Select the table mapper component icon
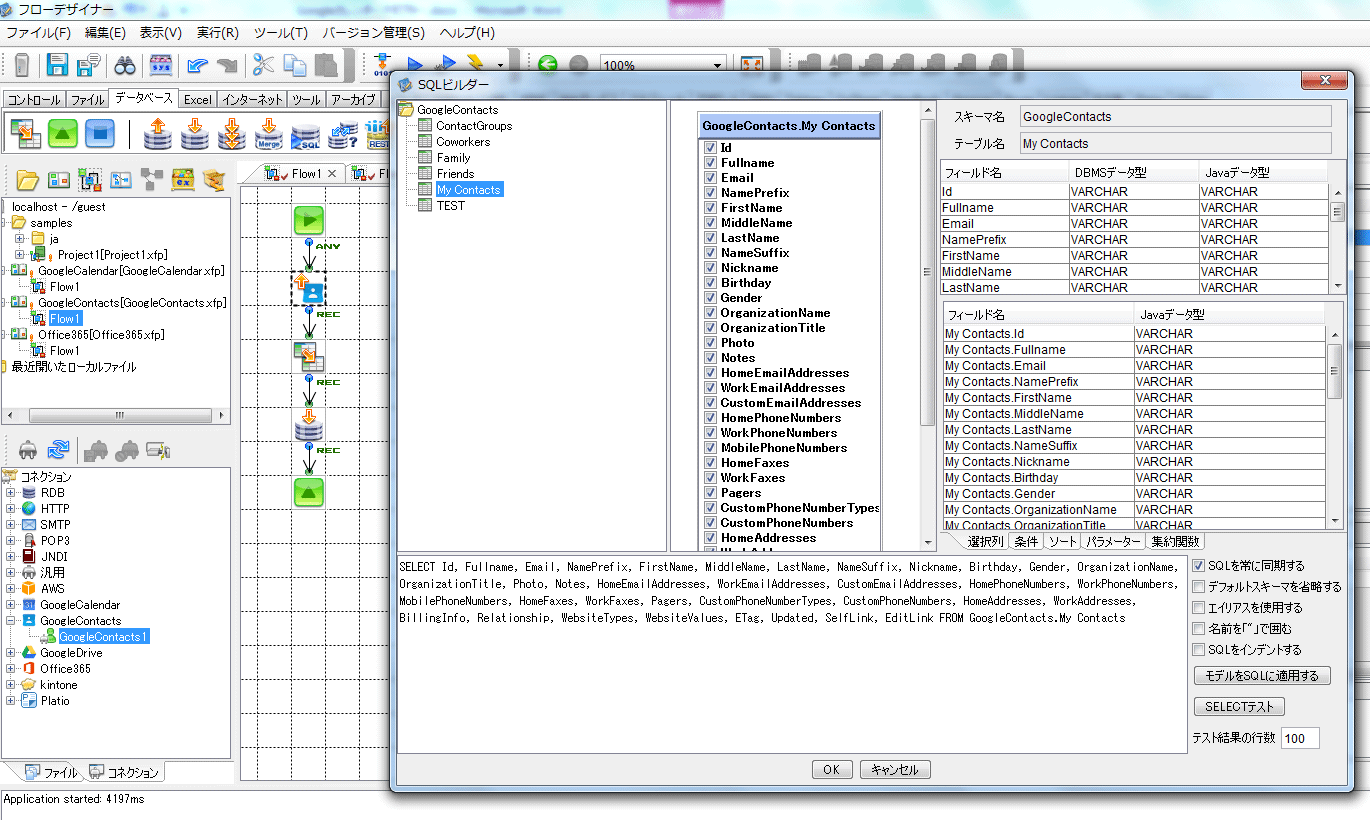The width and height of the screenshot is (1370, 820). click(x=25, y=133)
